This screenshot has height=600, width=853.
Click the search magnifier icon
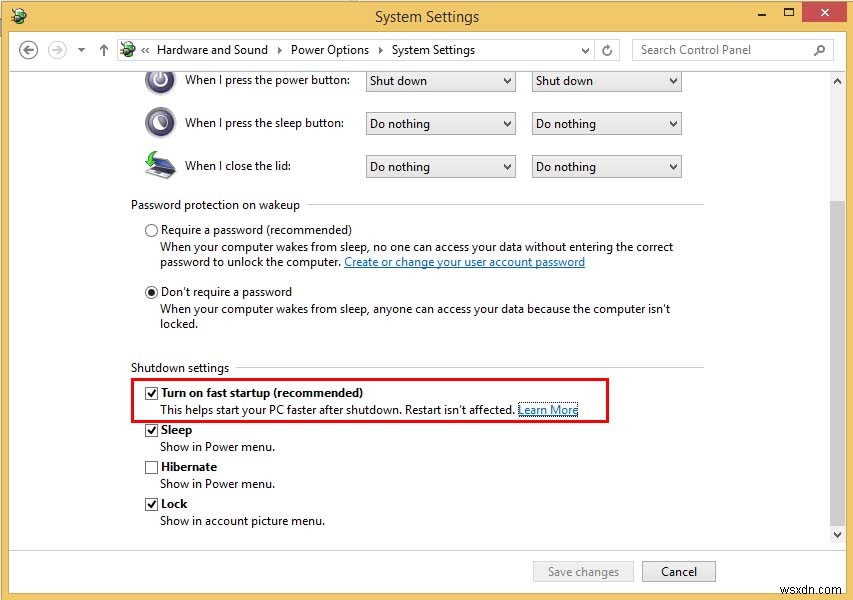pos(818,50)
